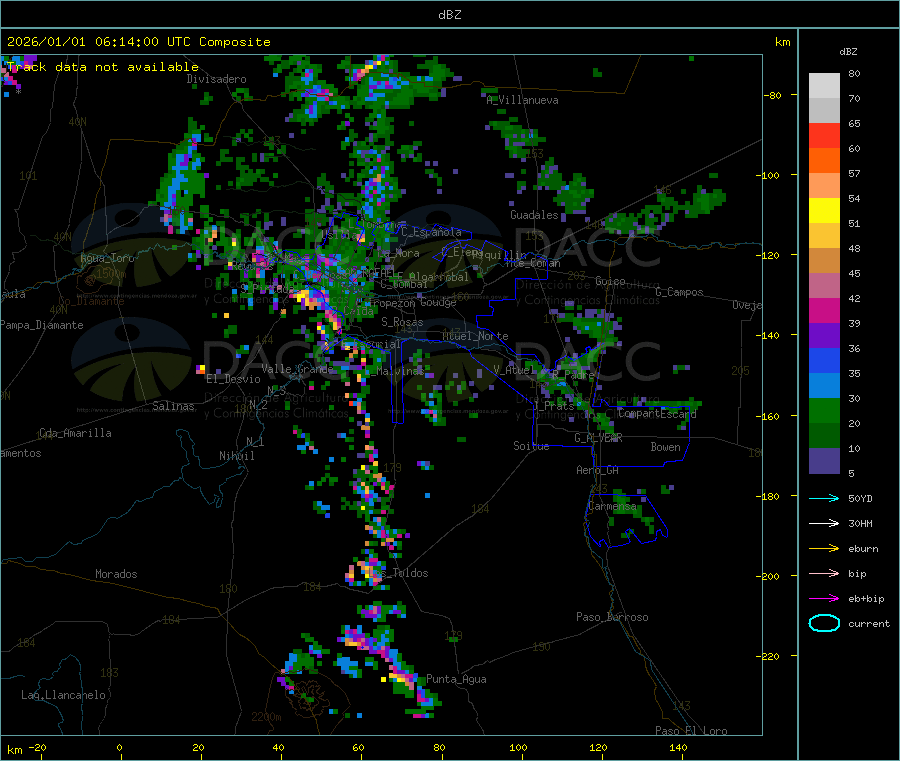Click the 'Divisadero' map label
Image resolution: width=900 pixels, height=761 pixels.
click(x=216, y=79)
